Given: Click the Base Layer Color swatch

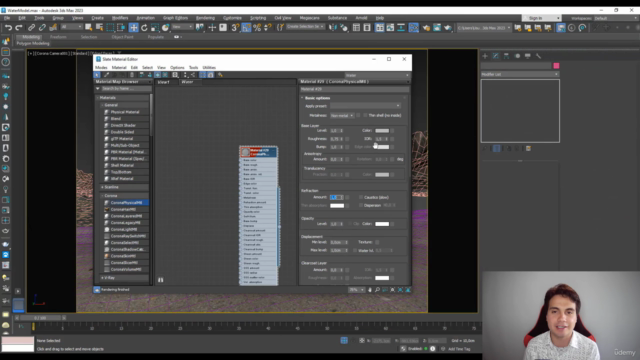Looking at the screenshot, I should click(x=382, y=131).
